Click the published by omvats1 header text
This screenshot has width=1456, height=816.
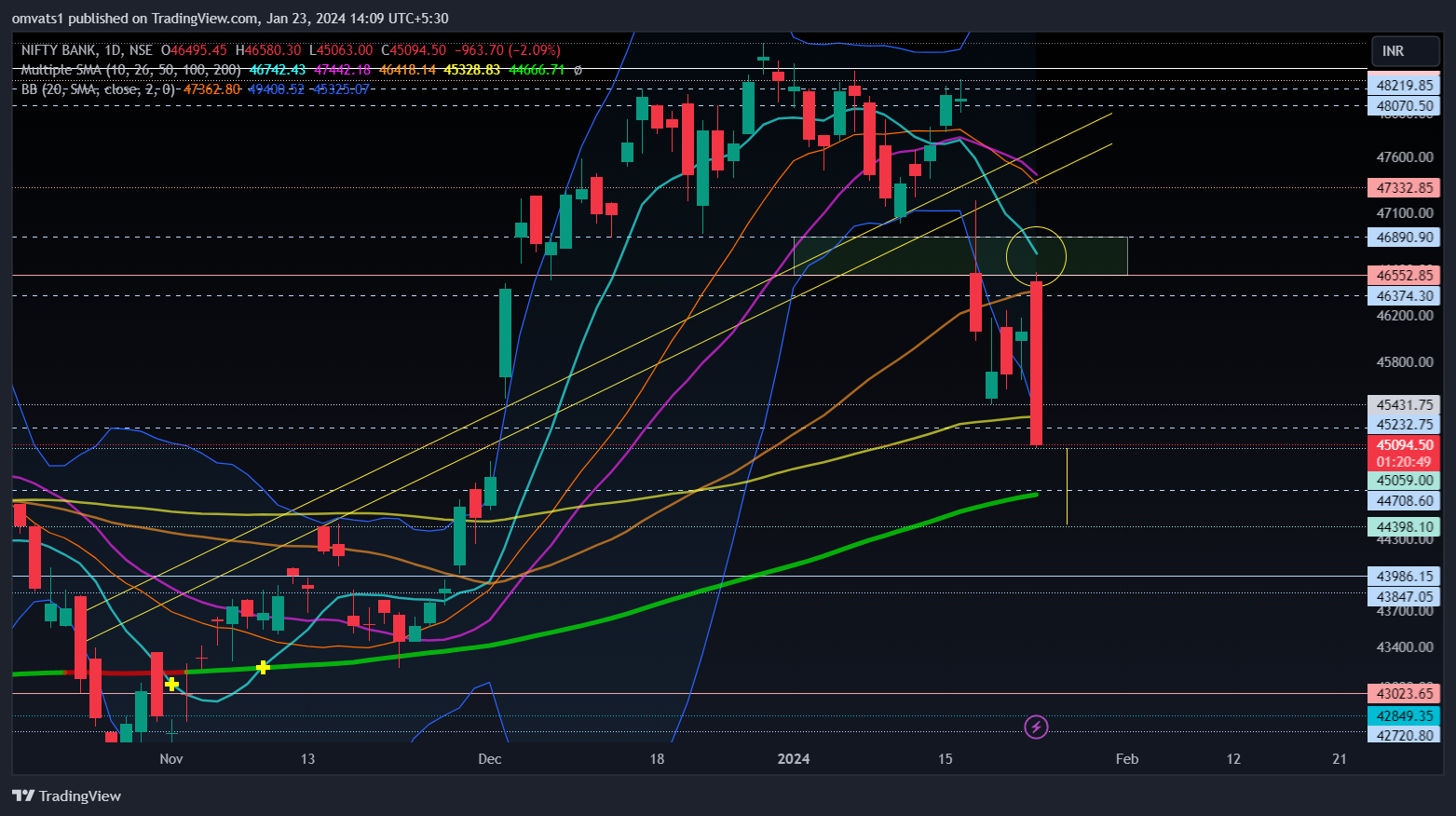230,18
